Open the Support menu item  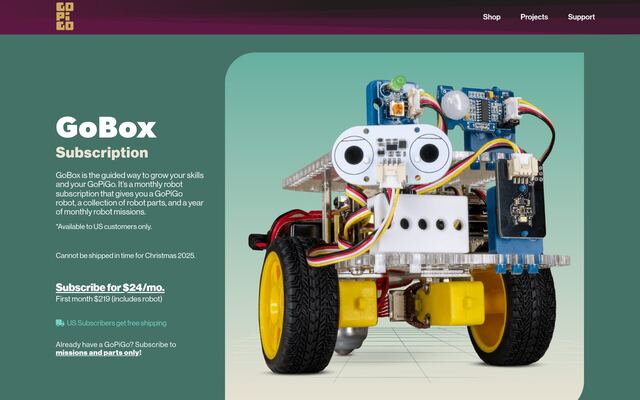pyautogui.click(x=581, y=17)
